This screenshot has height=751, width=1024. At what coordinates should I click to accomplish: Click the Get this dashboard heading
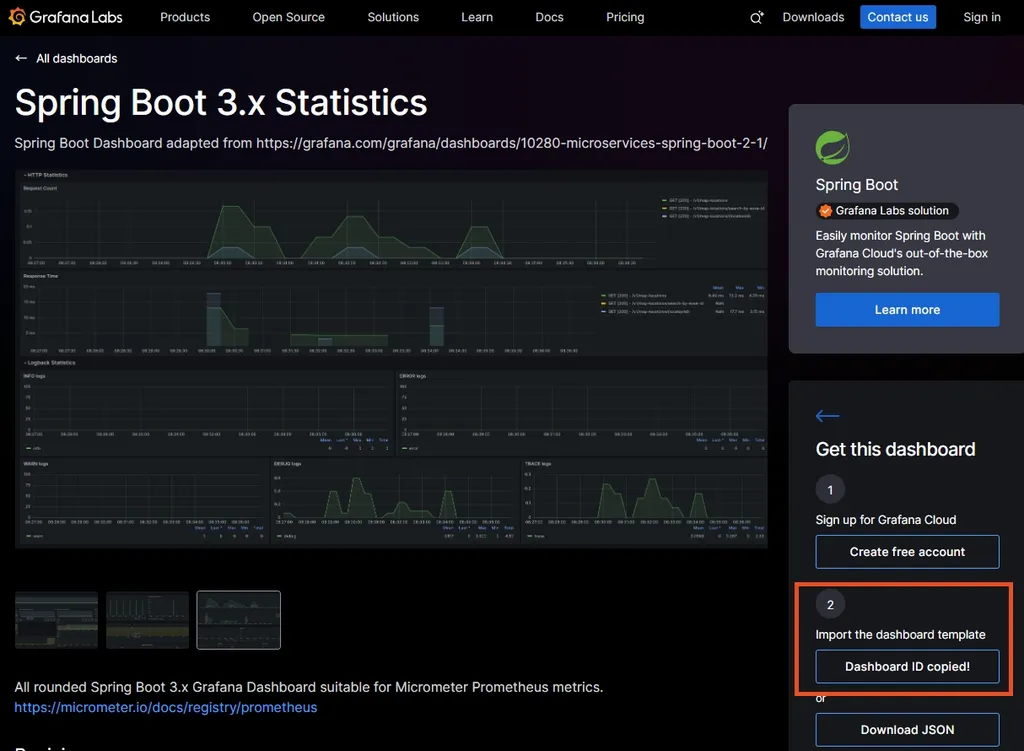(895, 449)
